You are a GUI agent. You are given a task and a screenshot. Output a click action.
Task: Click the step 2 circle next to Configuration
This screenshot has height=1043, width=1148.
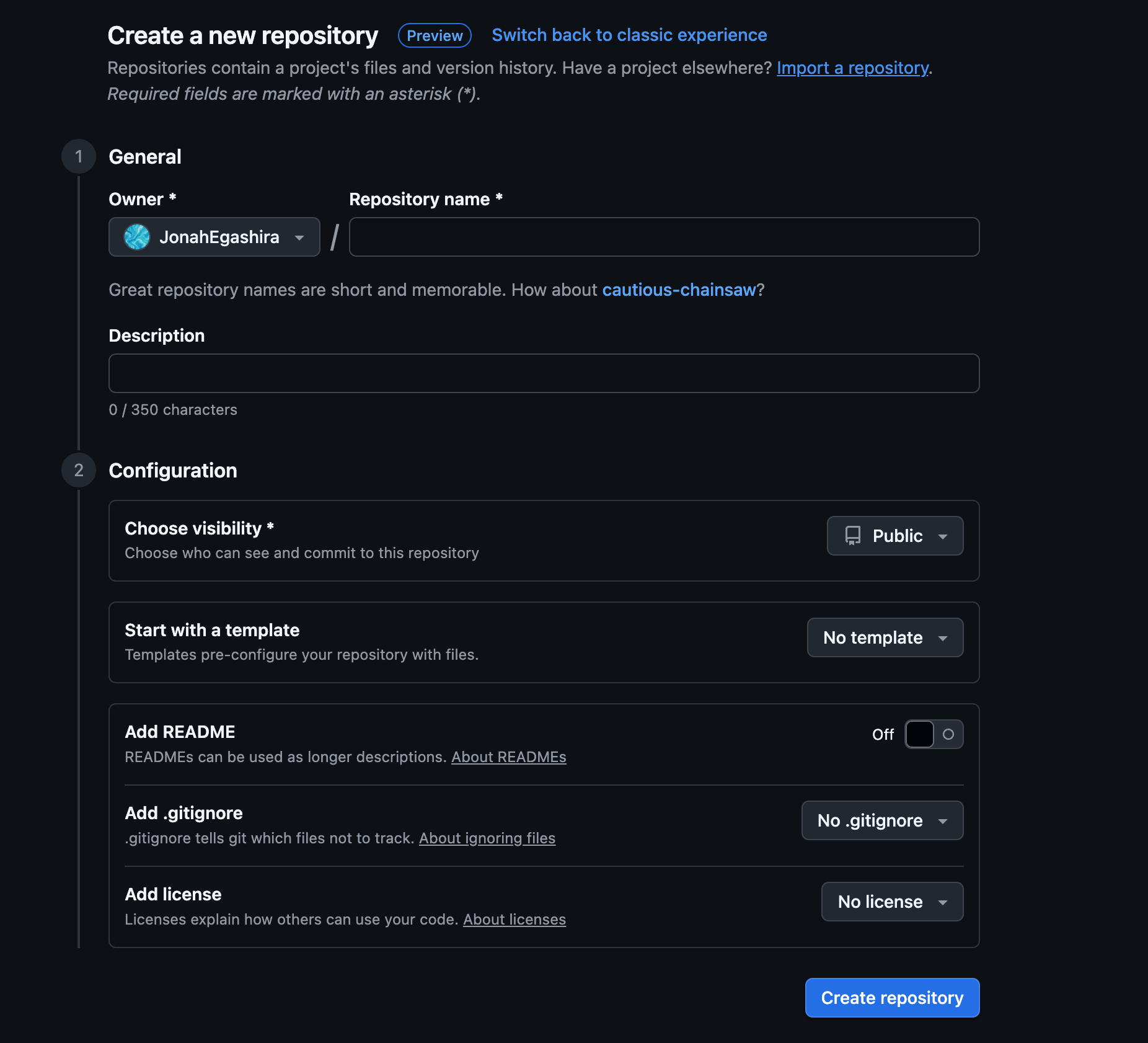(78, 470)
